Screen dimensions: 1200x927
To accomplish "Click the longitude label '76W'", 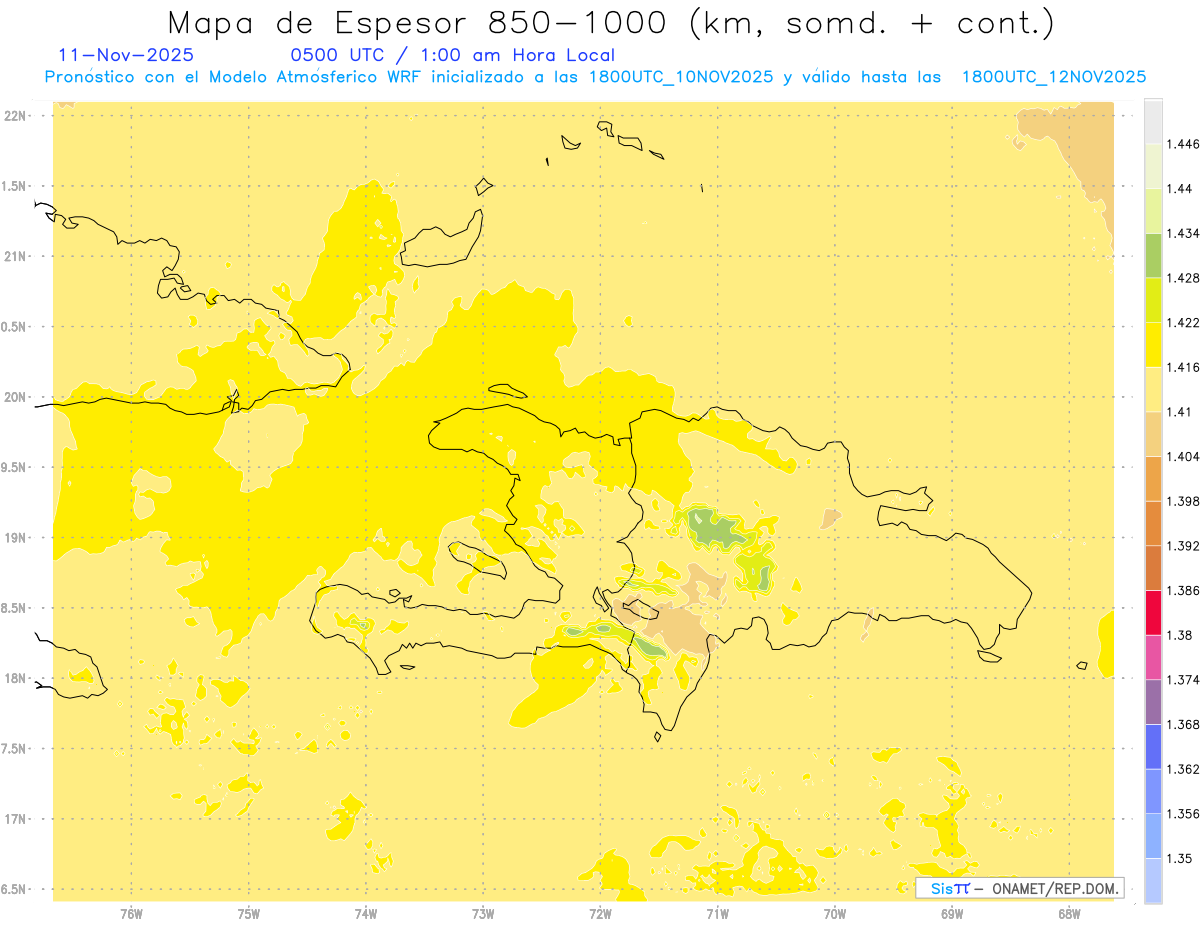I will click(132, 913).
